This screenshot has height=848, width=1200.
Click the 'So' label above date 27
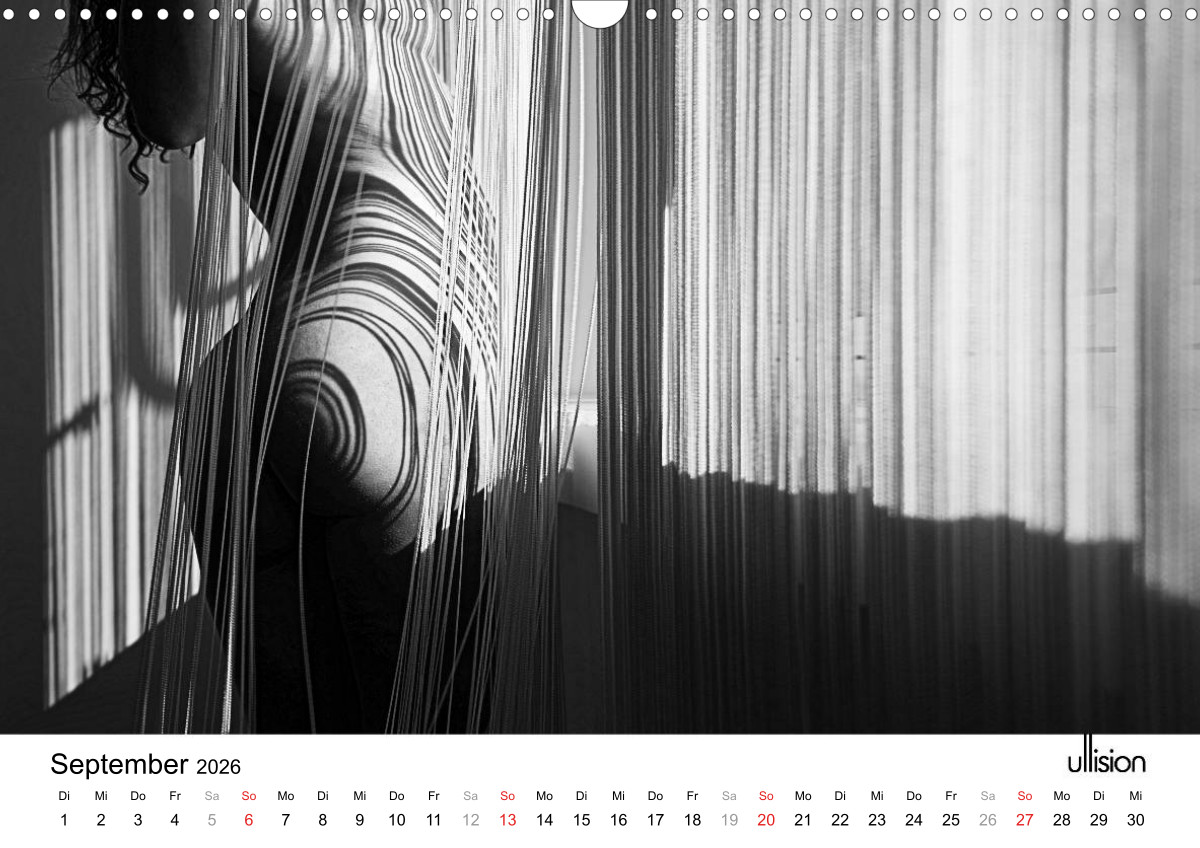click(x=1025, y=796)
